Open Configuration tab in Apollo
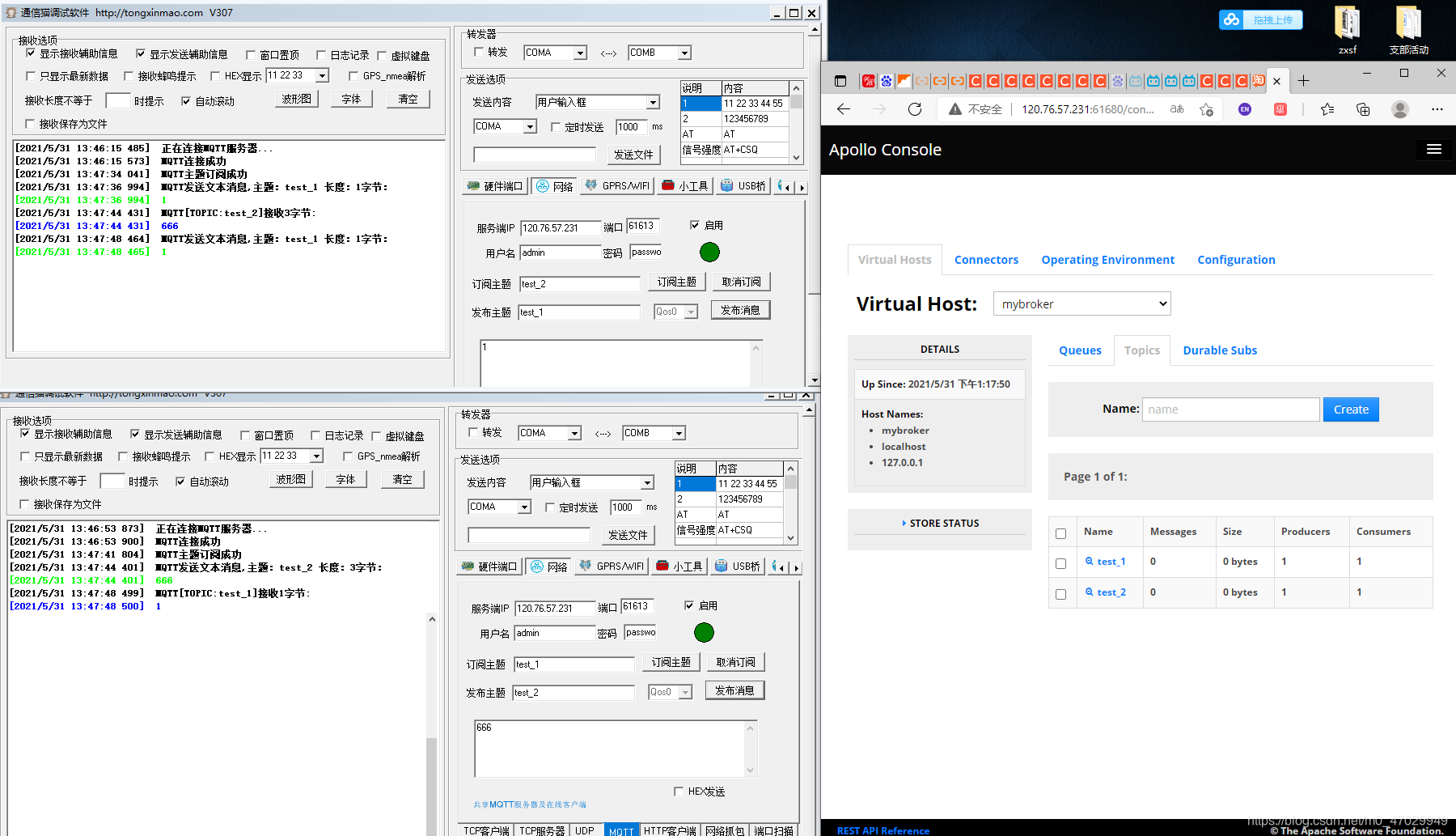 tap(1236, 260)
